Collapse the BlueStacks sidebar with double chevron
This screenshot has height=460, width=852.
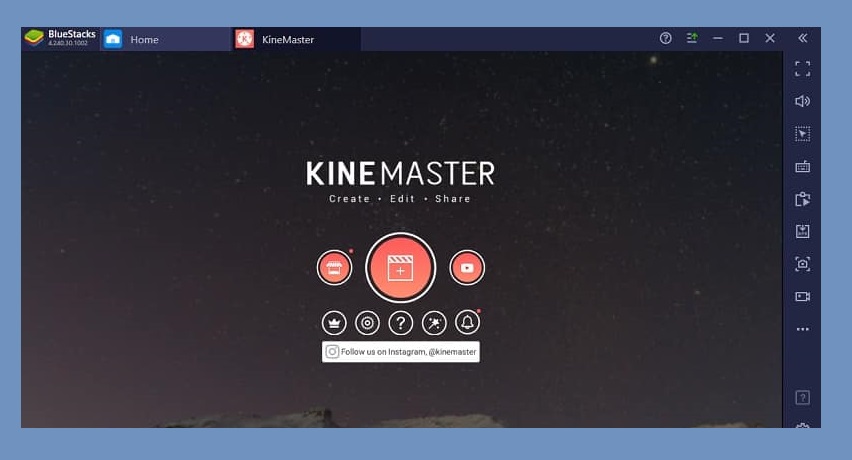pyautogui.click(x=803, y=38)
